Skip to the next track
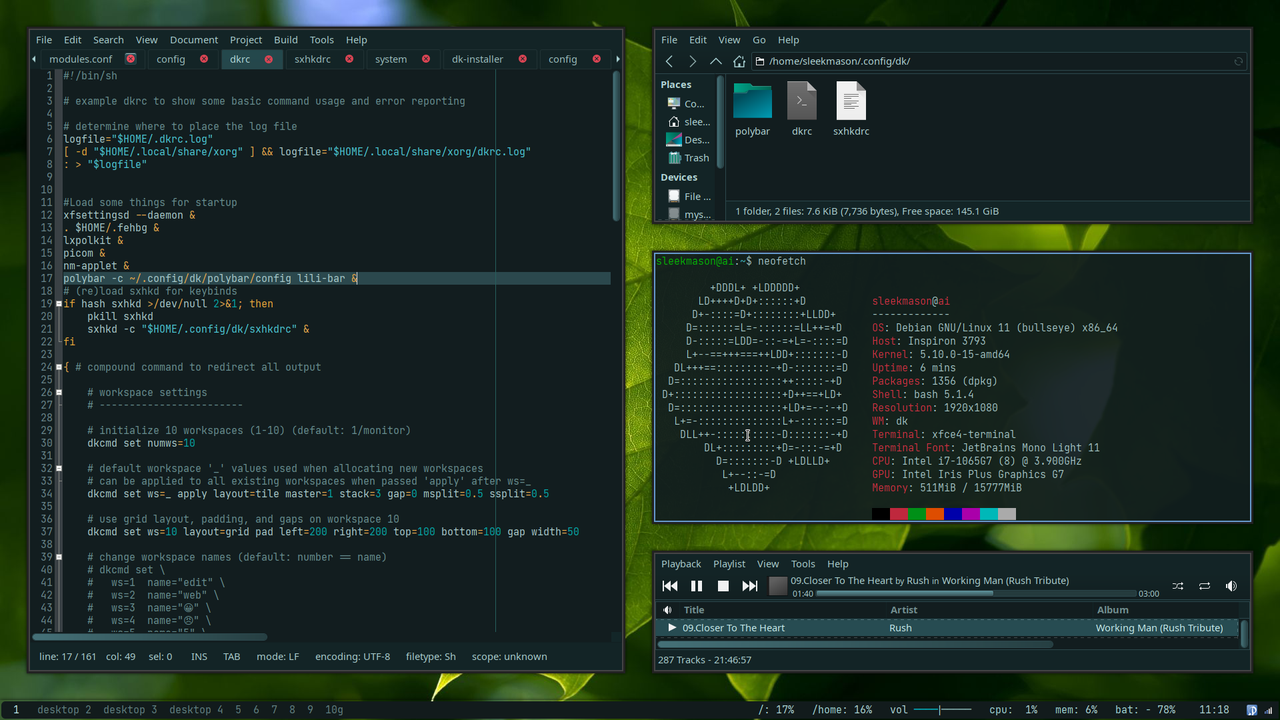 point(750,586)
